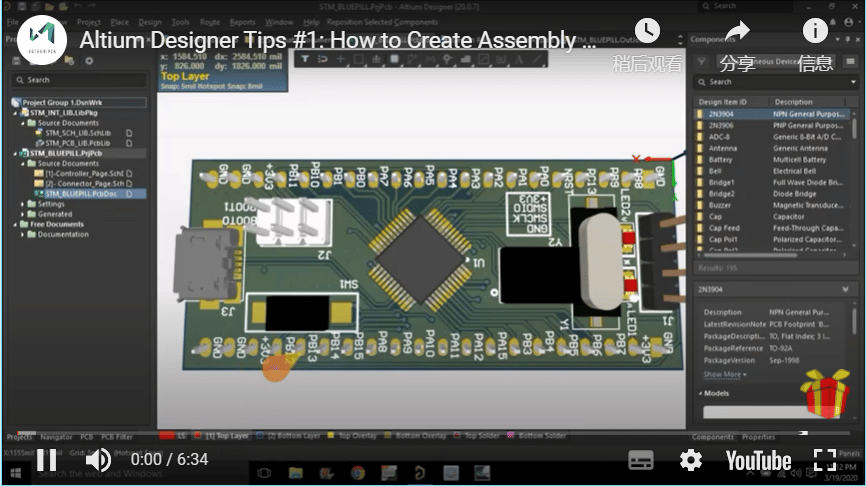Switch to the PCB Filter tab
The height and width of the screenshot is (486, 866).
point(117,437)
